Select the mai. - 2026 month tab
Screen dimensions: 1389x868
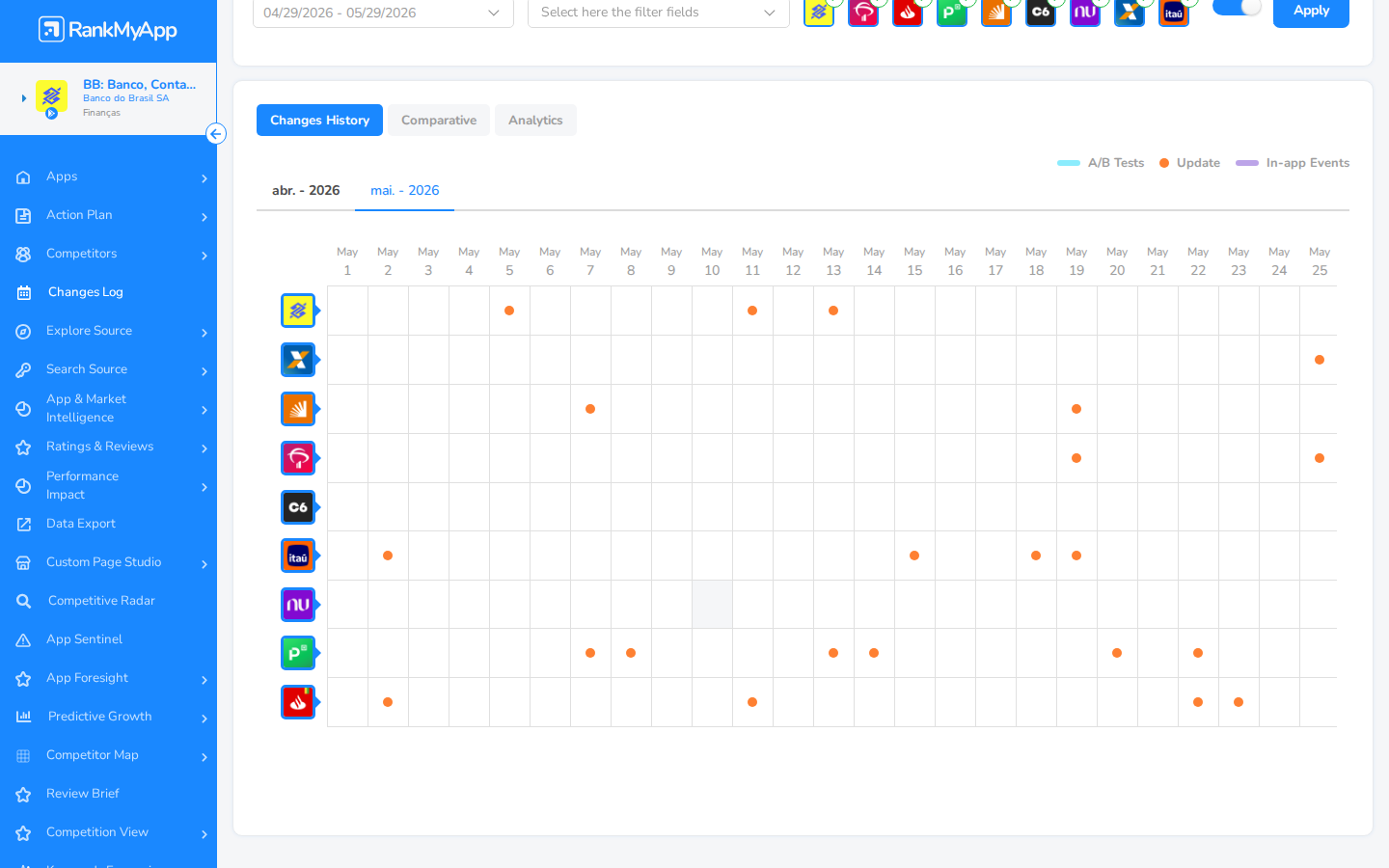405,191
